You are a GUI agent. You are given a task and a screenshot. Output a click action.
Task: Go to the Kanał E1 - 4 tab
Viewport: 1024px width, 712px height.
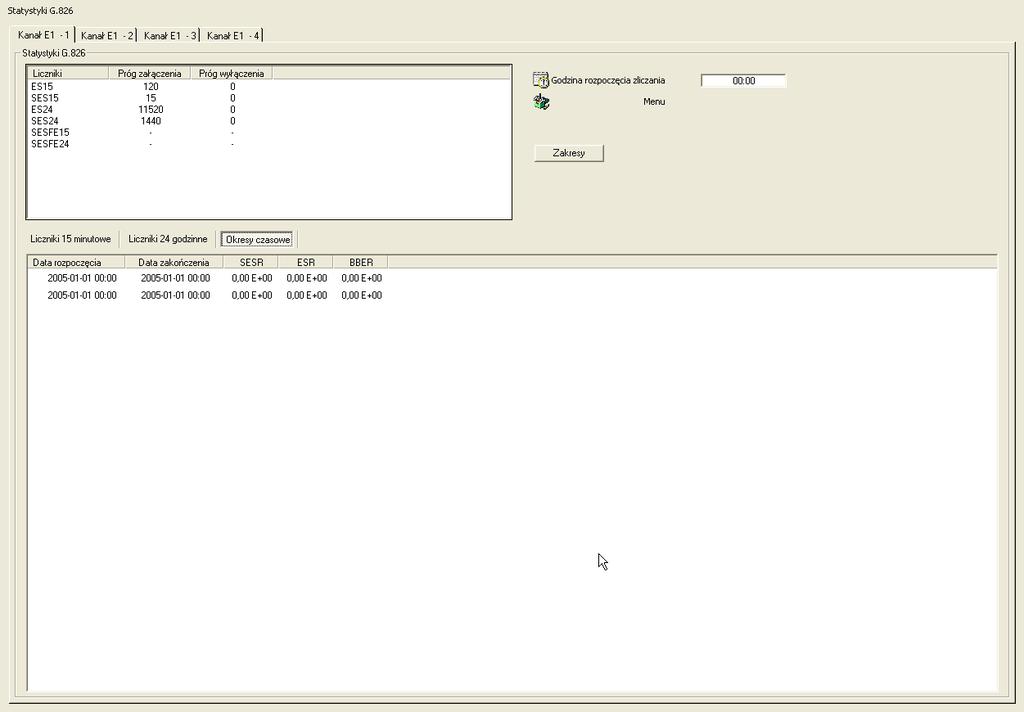(232, 35)
